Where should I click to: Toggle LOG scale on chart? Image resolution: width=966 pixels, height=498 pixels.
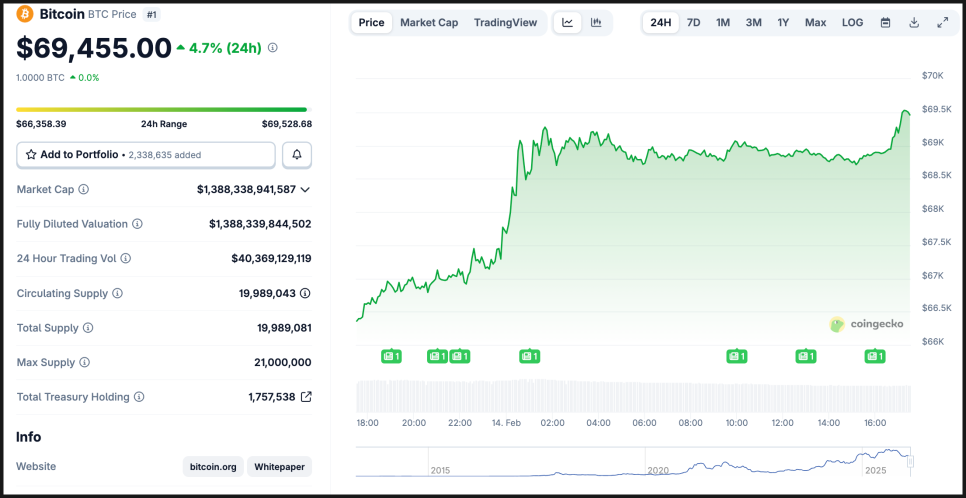click(852, 22)
